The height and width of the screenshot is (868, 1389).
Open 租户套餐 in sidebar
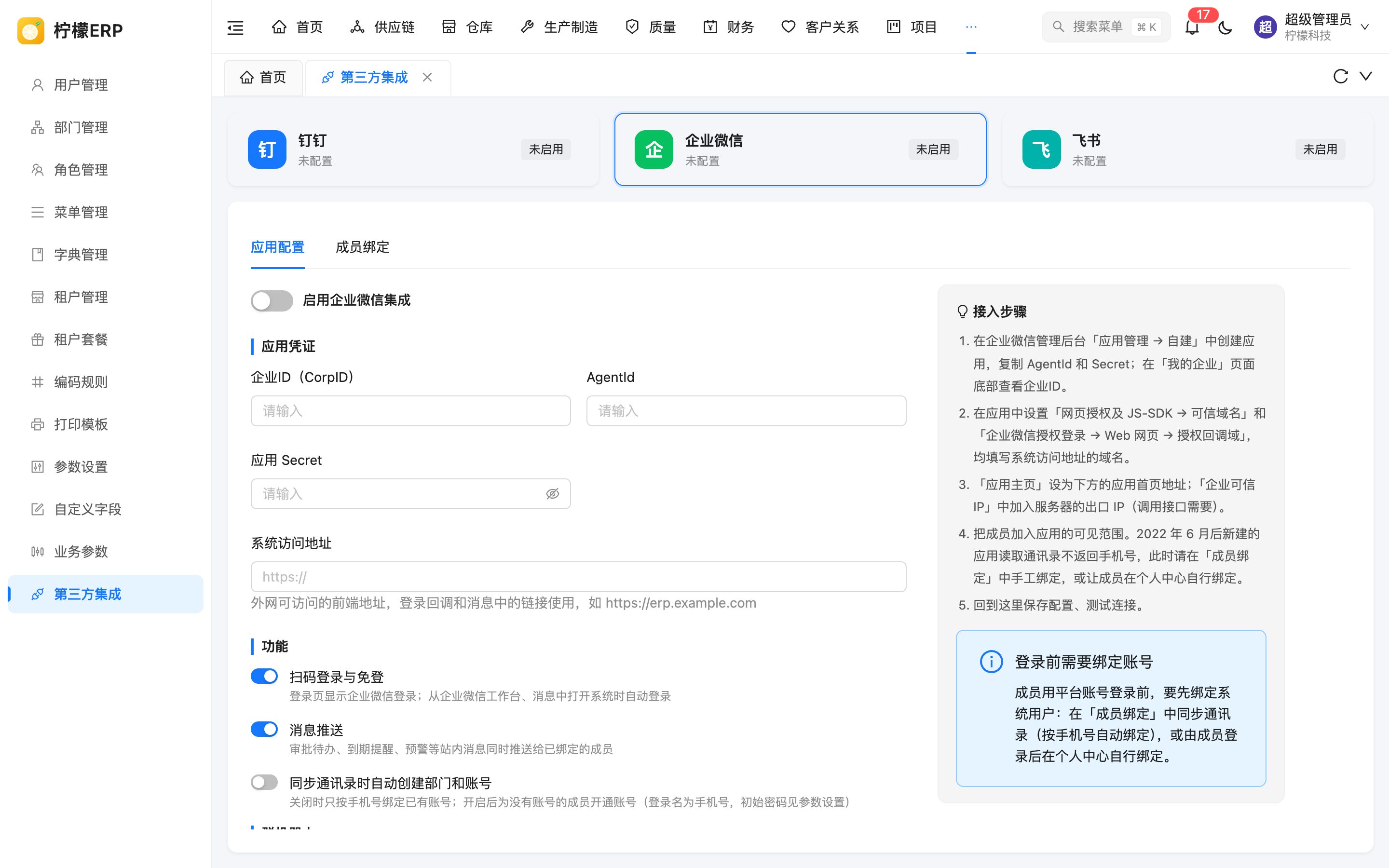click(x=106, y=339)
